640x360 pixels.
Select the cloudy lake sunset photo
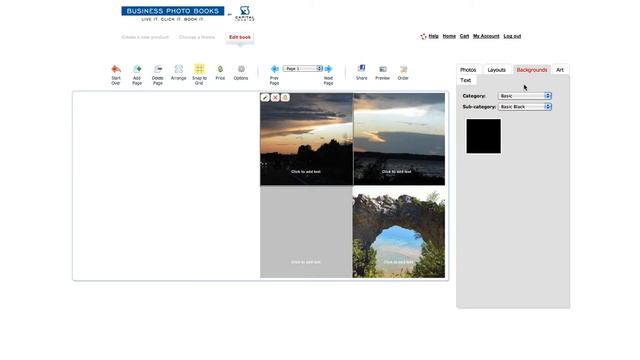[399, 139]
